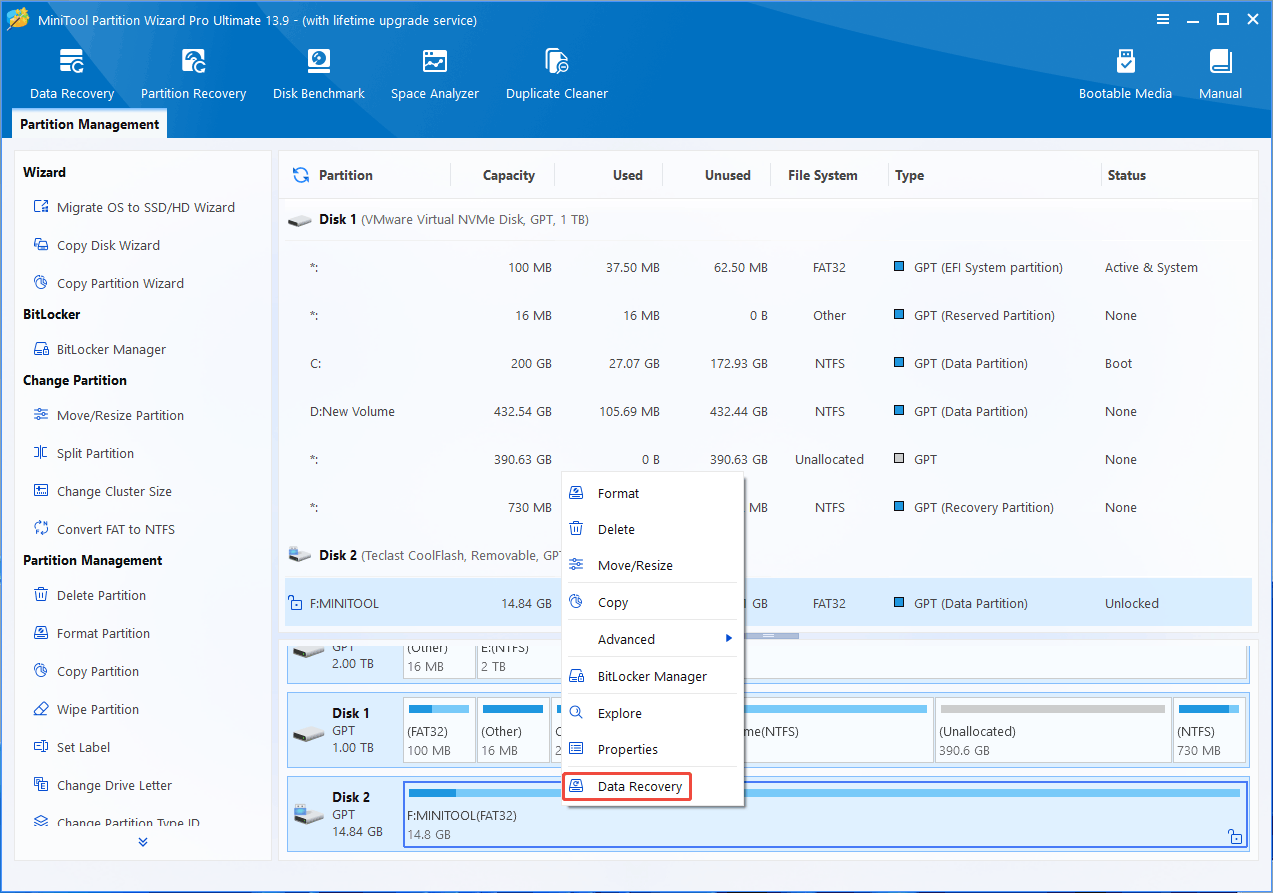Select the EFI System partition row
Image resolution: width=1273 pixels, height=893 pixels.
(768, 267)
